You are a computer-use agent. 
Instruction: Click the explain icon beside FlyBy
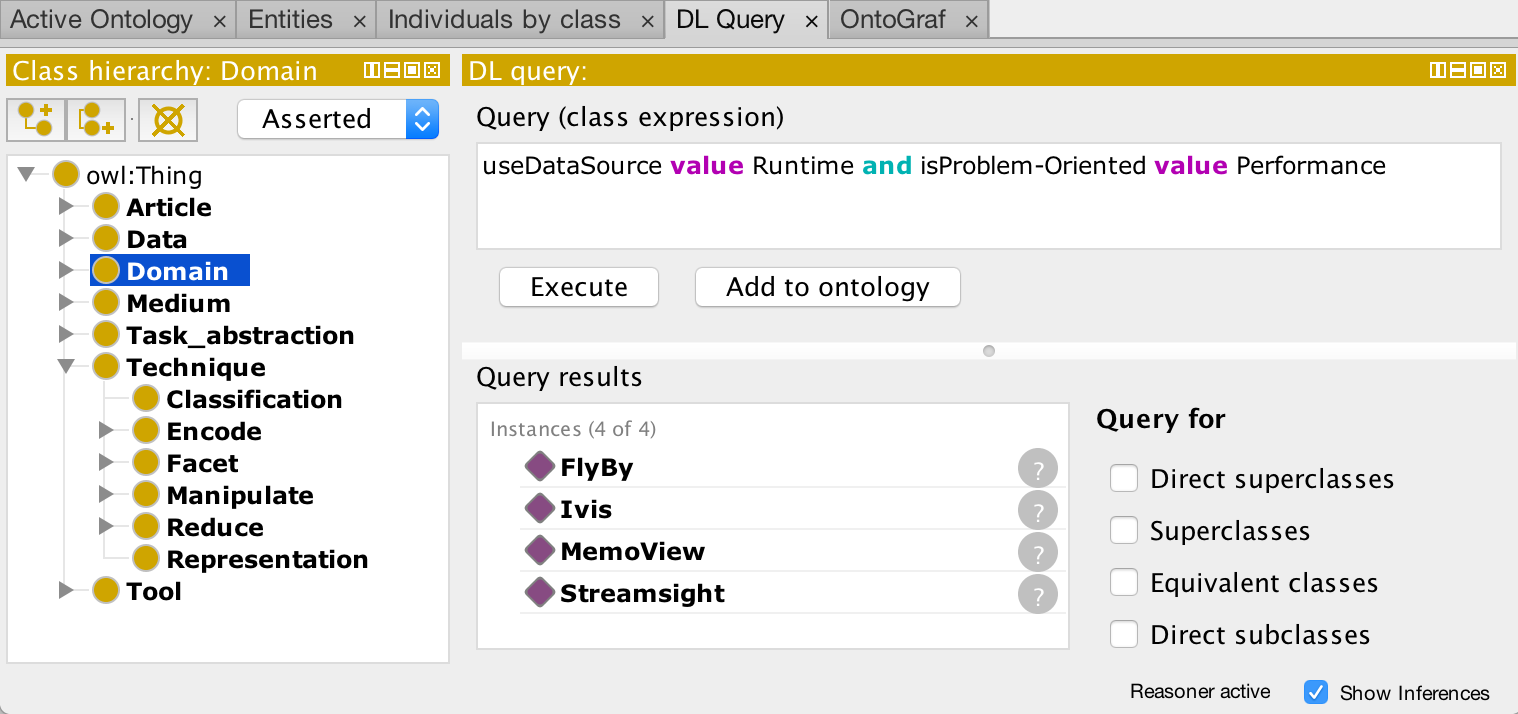(x=1038, y=468)
